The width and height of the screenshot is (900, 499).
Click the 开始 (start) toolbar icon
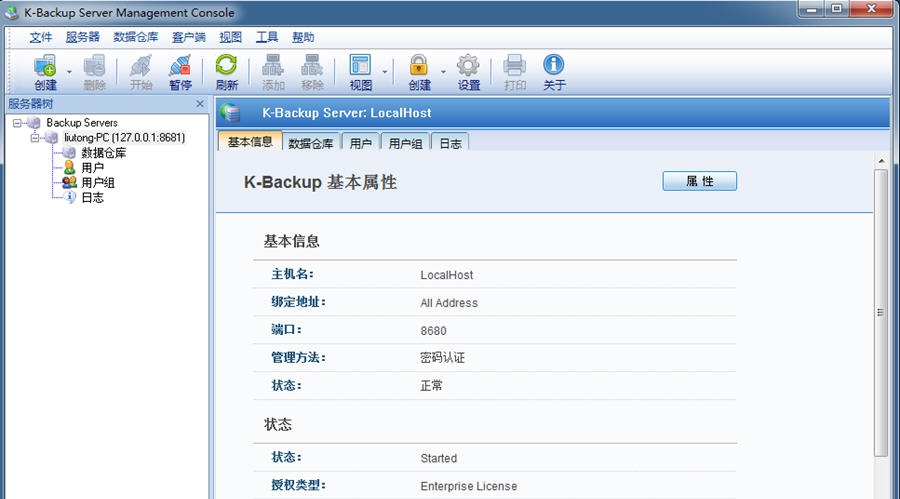(x=141, y=72)
